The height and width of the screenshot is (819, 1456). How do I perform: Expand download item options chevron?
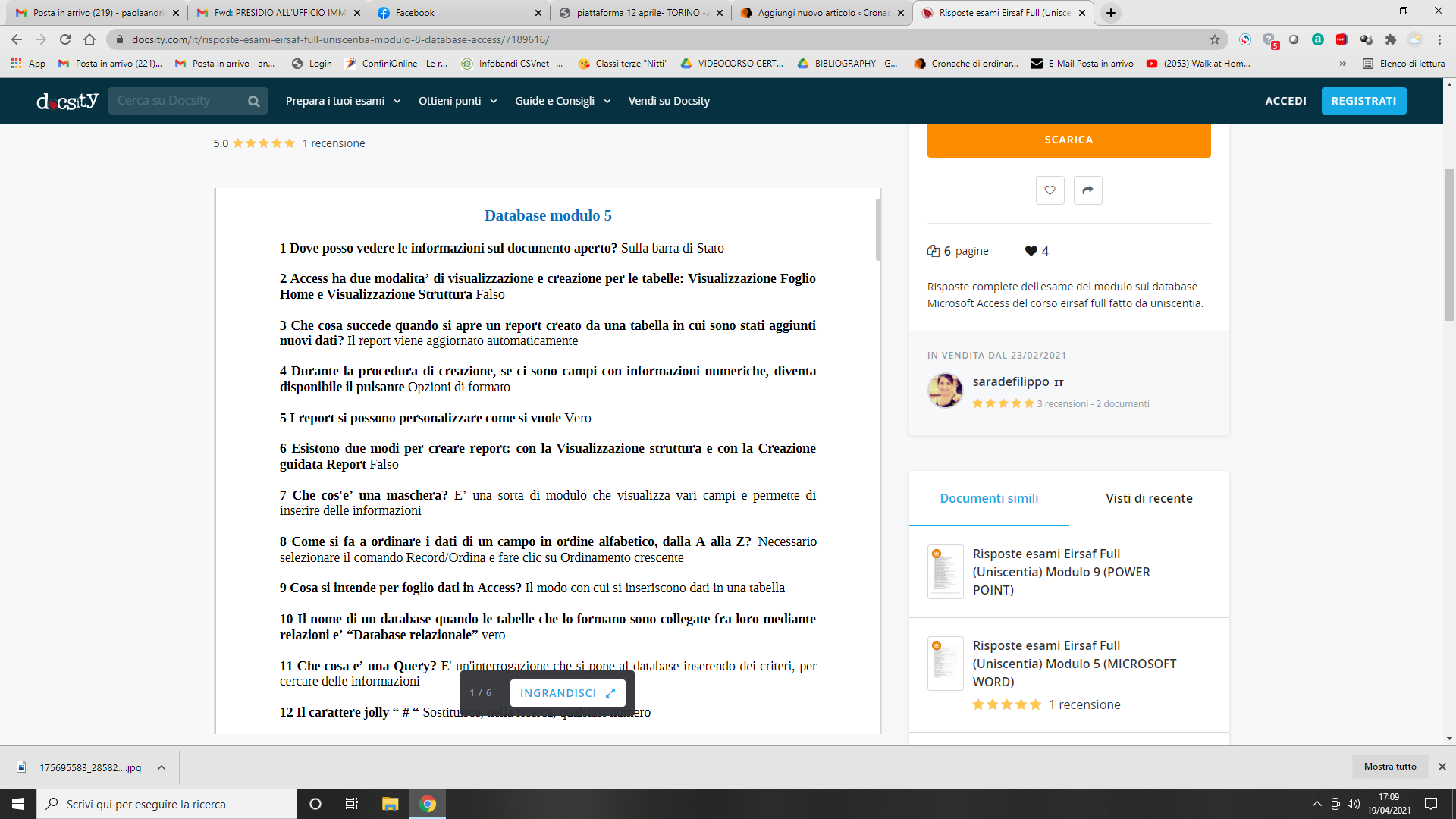(162, 767)
